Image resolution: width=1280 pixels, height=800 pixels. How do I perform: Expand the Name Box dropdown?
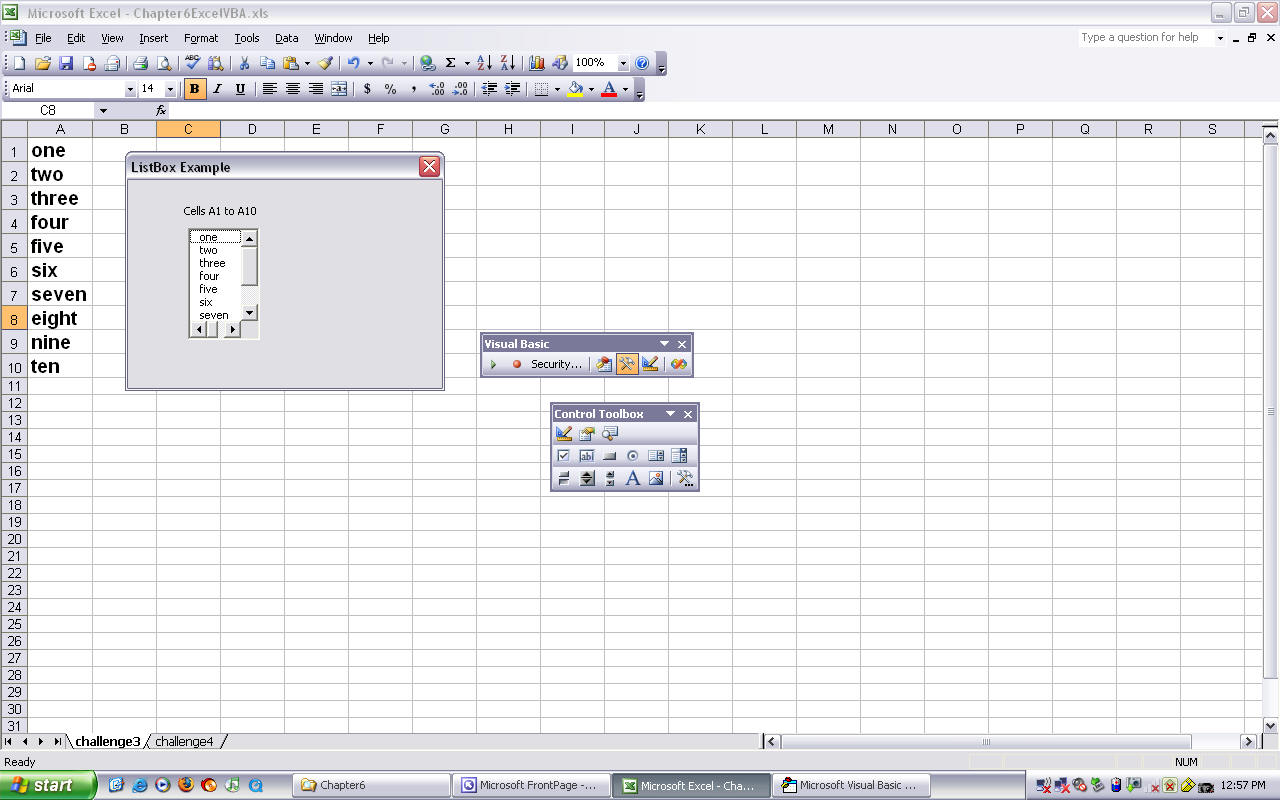point(103,110)
